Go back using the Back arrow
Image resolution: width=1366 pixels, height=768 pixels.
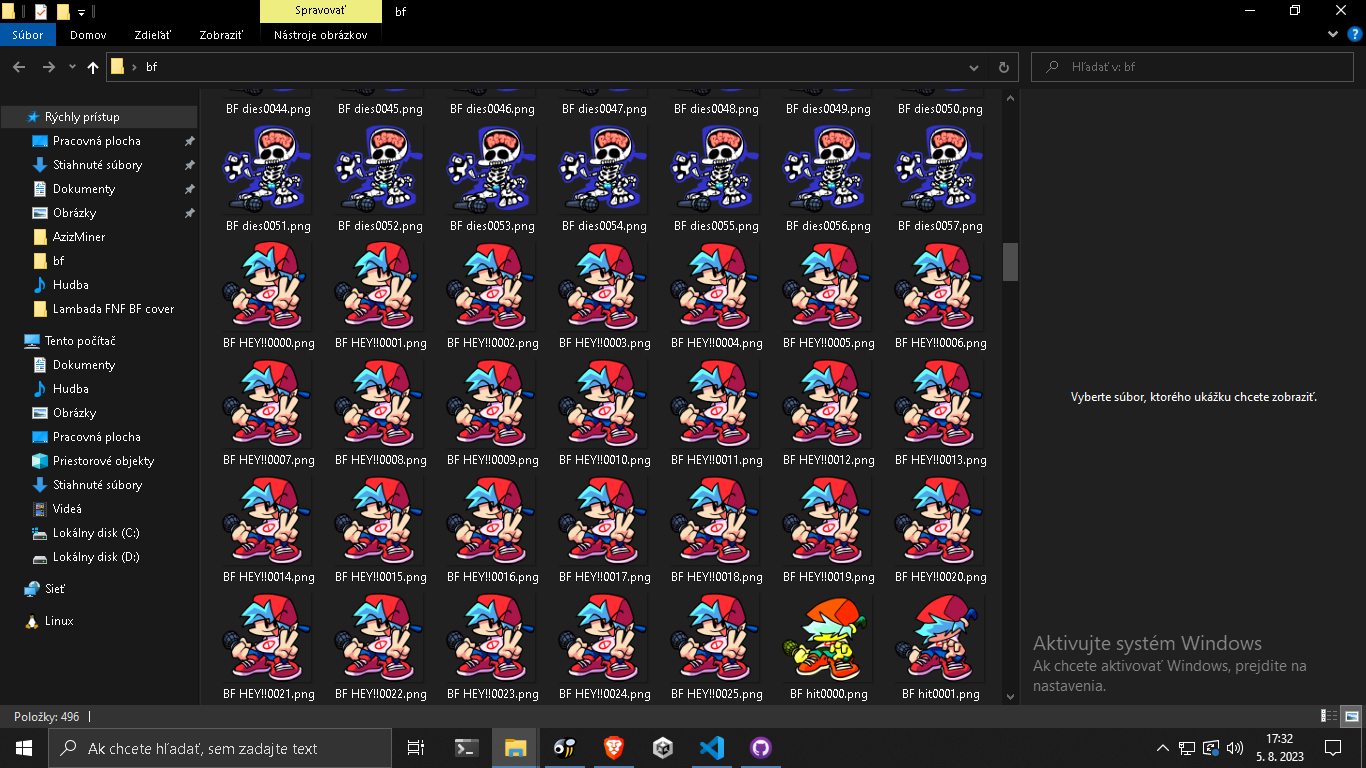(x=18, y=67)
